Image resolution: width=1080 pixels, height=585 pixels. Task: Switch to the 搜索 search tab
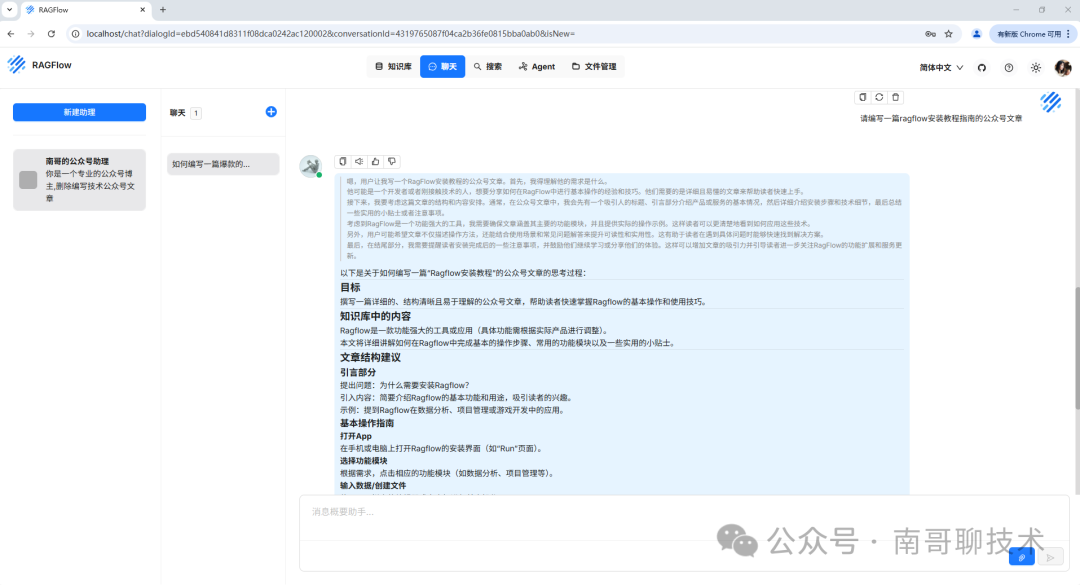pyautogui.click(x=488, y=67)
